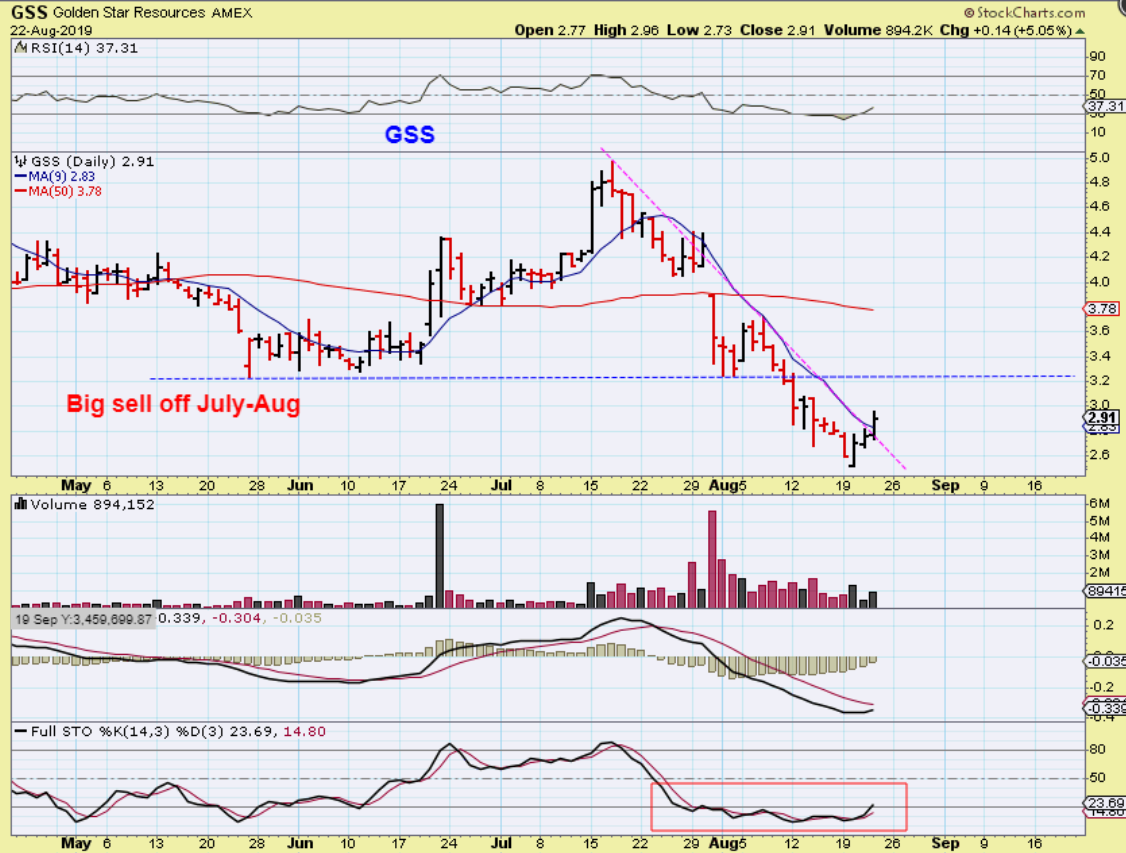Click the 3.2 label on the price axis

coord(1099,380)
